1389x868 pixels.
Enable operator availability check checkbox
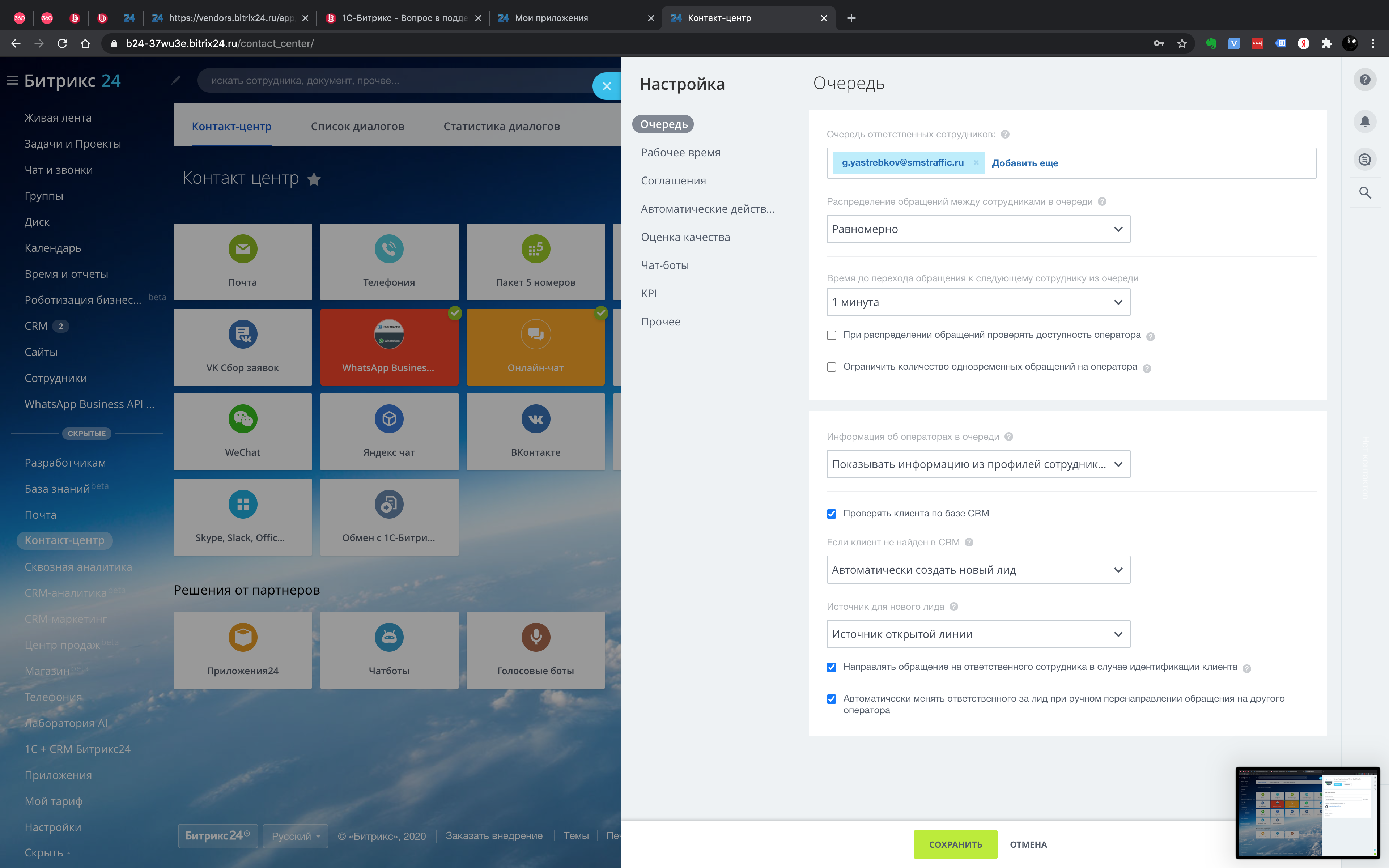point(831,335)
